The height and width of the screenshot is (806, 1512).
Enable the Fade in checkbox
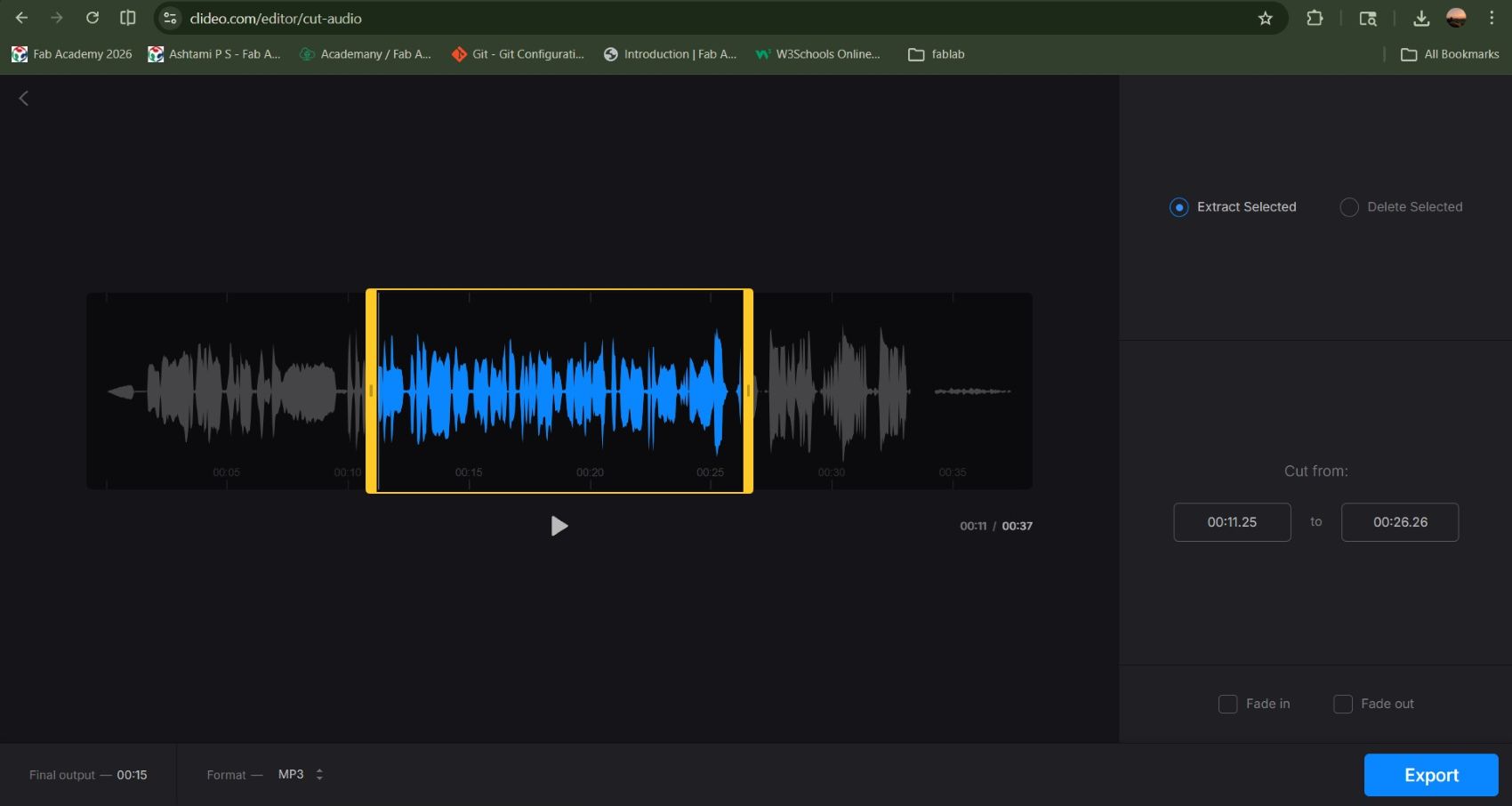(1227, 704)
